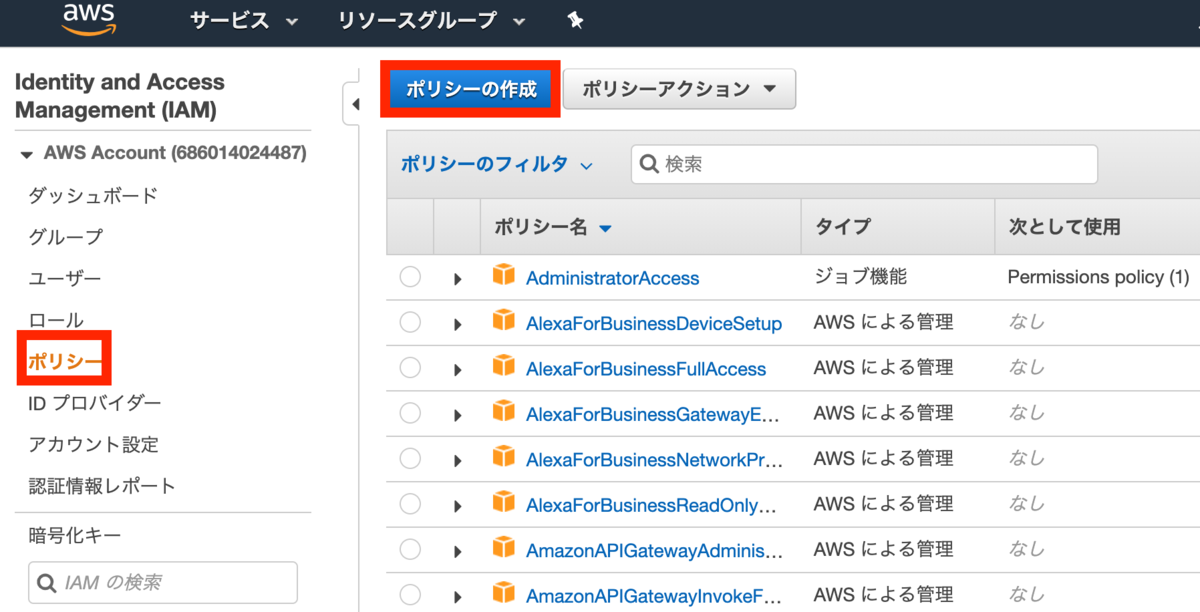The width and height of the screenshot is (1200, 612).
Task: Open the AlexaForBusinessNetworkPr... policy link
Action: pos(654,460)
